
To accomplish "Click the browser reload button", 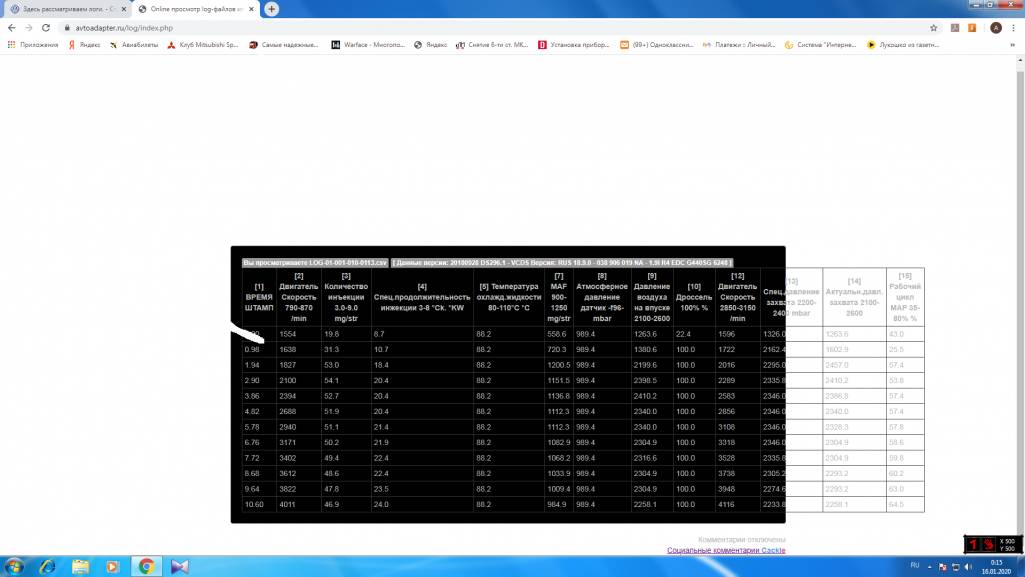I will coord(46,28).
